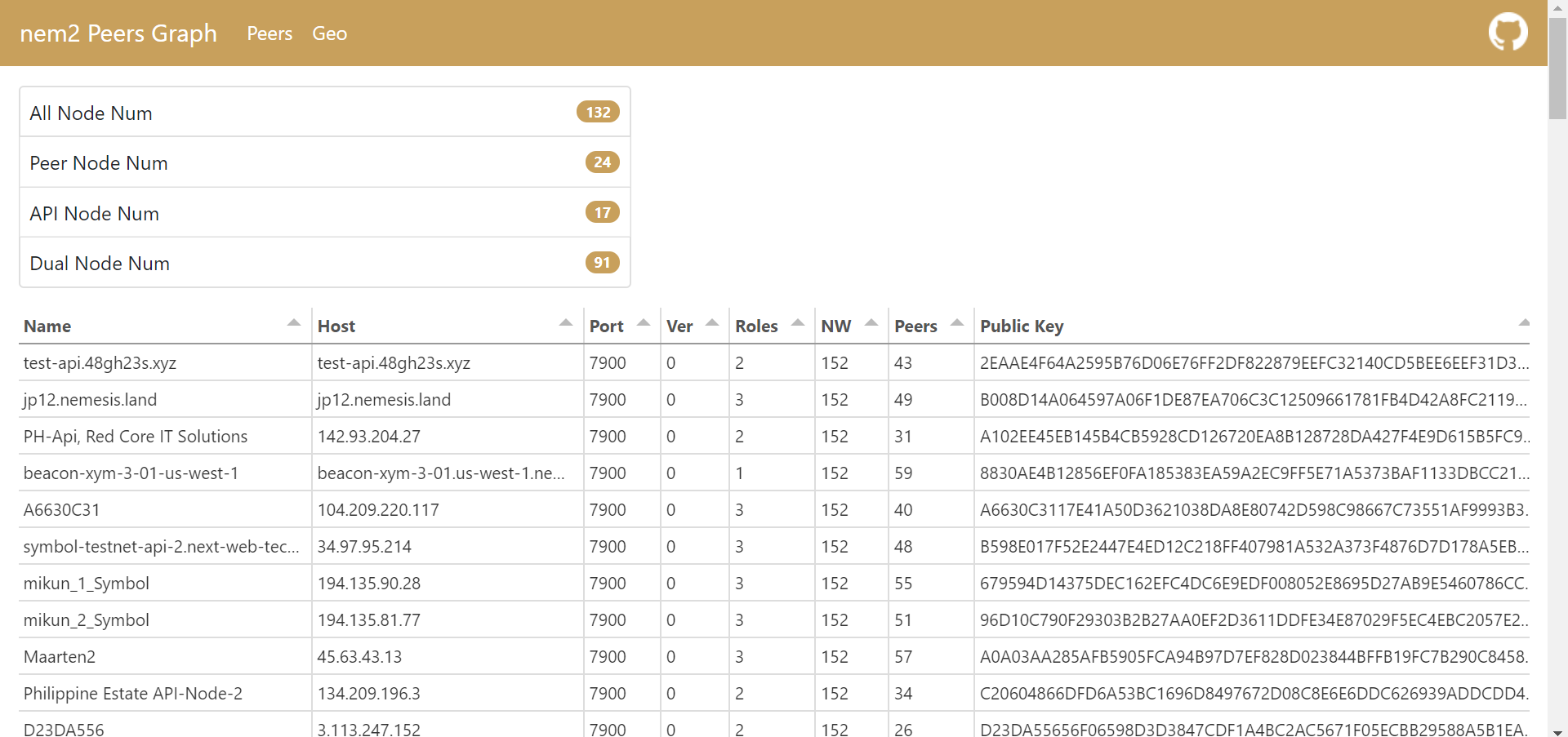Click public key starting with 96D10C790F
1568x737 pixels.
[1252, 619]
